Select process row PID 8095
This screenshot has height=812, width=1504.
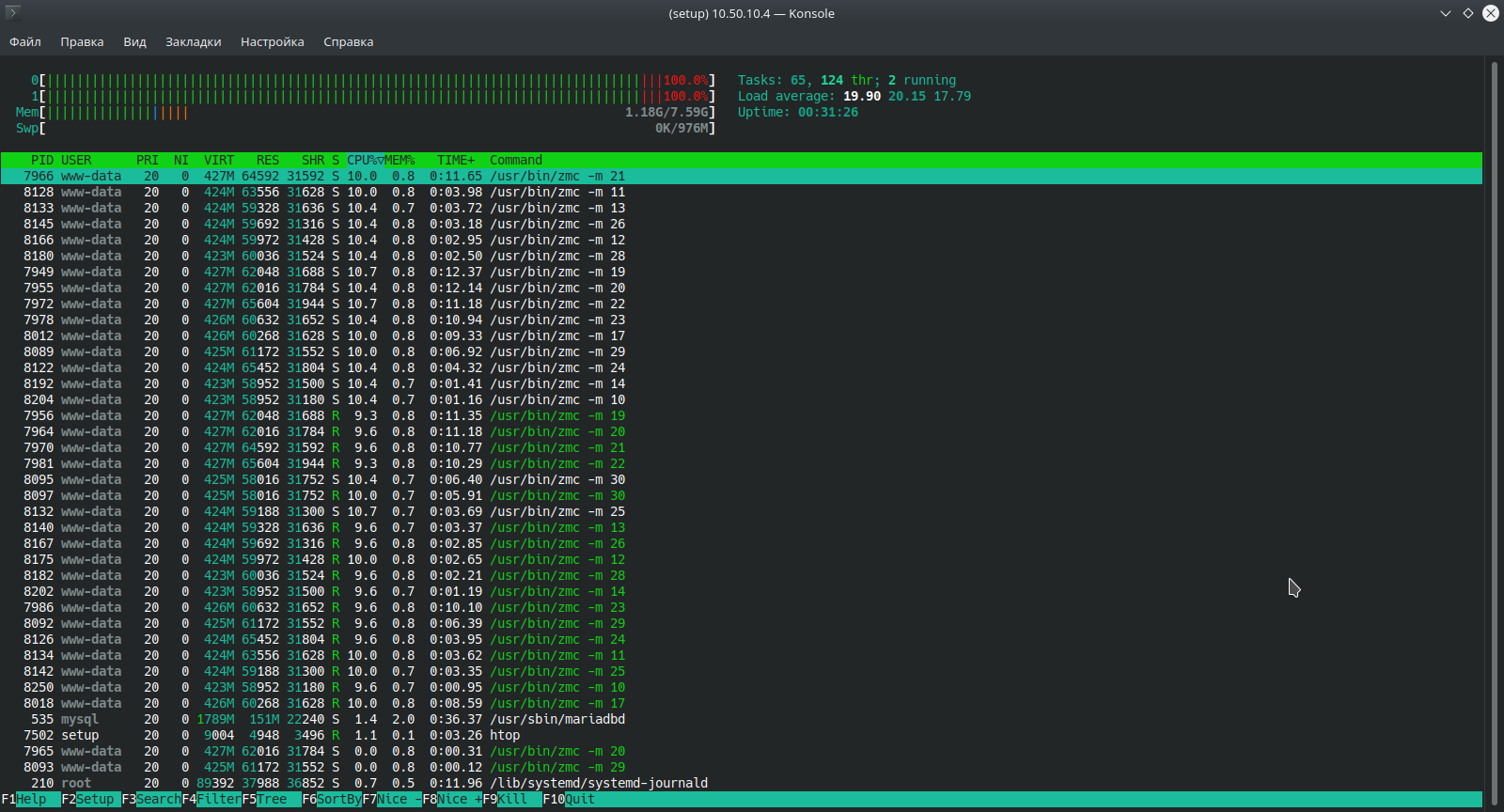click(742, 479)
